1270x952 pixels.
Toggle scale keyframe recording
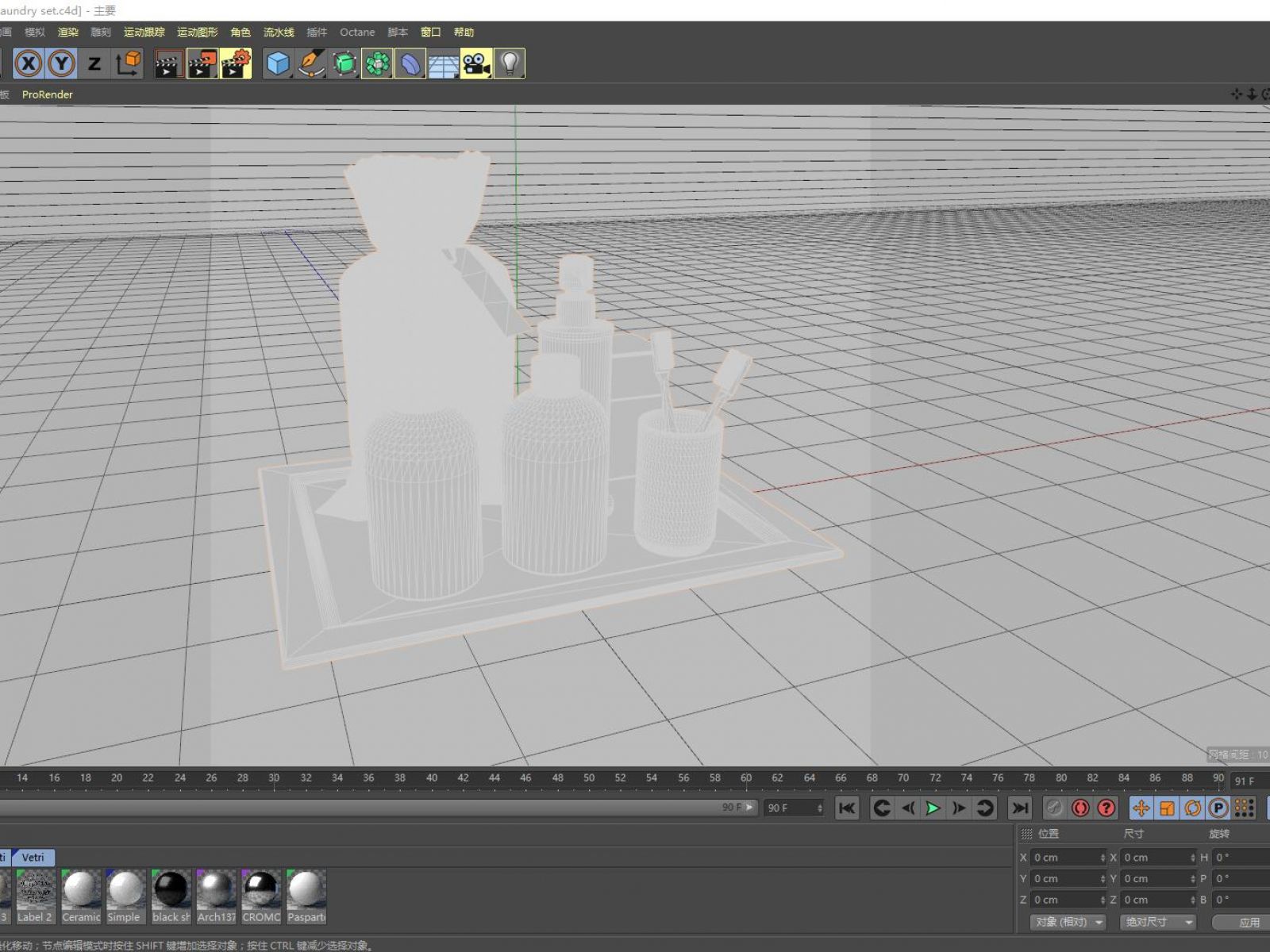click(x=1167, y=808)
